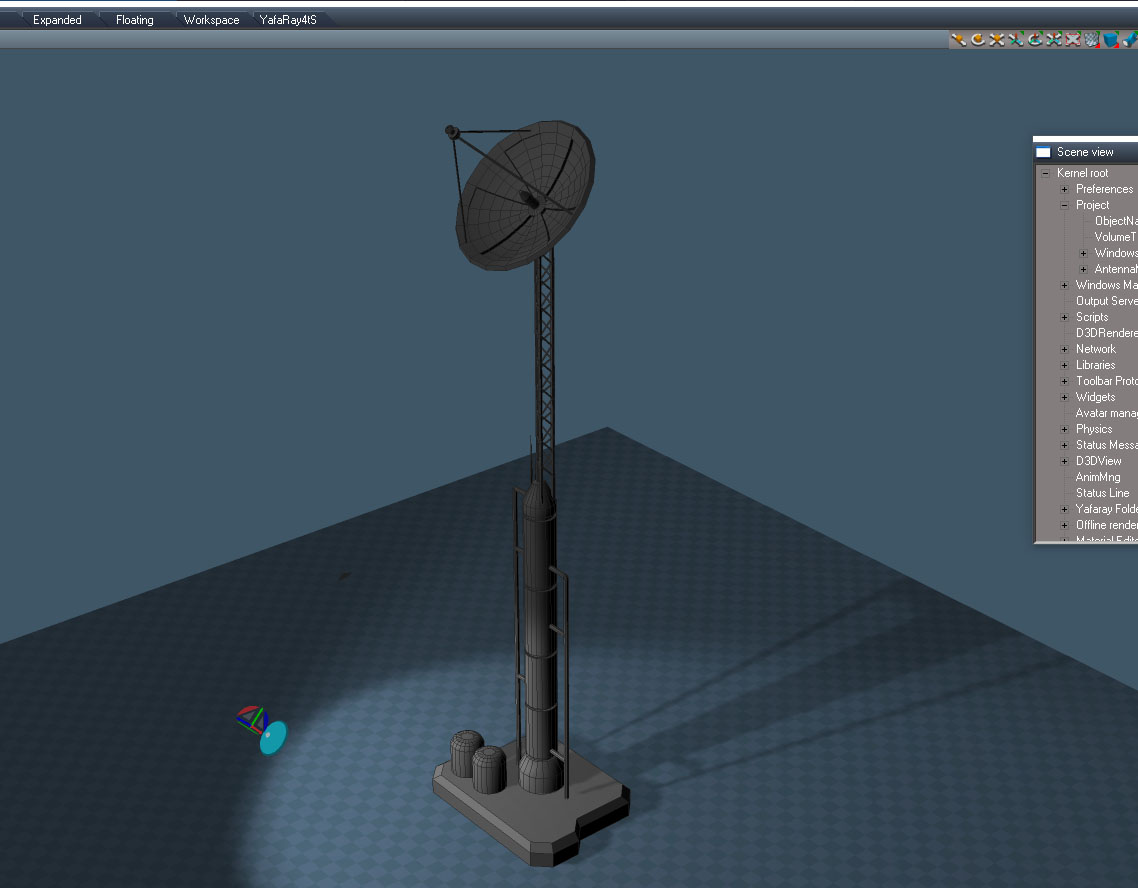Select the Widgets tree label
The height and width of the screenshot is (888, 1138).
coord(1095,396)
